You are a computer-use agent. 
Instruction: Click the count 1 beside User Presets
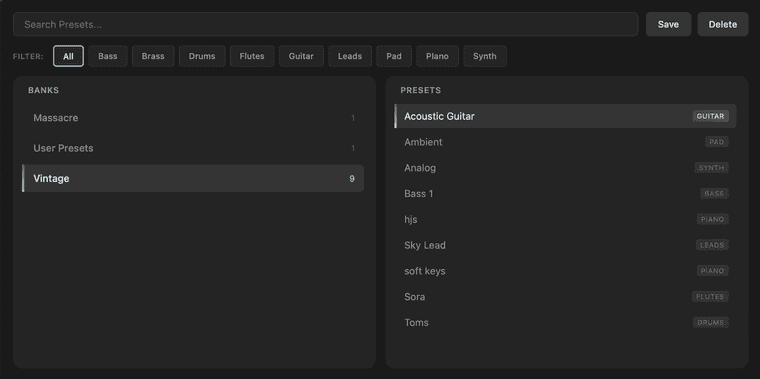click(x=353, y=148)
